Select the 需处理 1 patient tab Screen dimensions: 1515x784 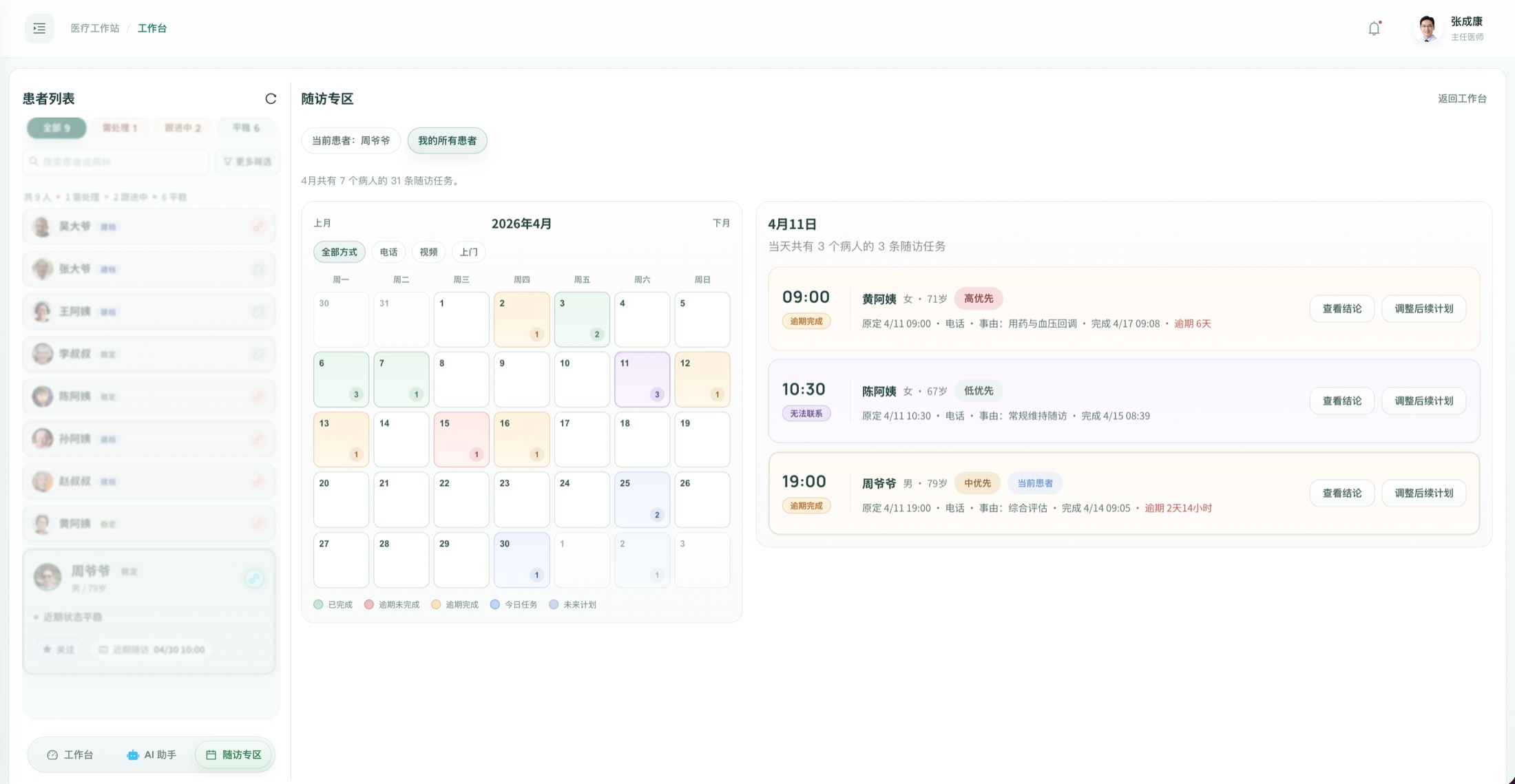point(120,128)
